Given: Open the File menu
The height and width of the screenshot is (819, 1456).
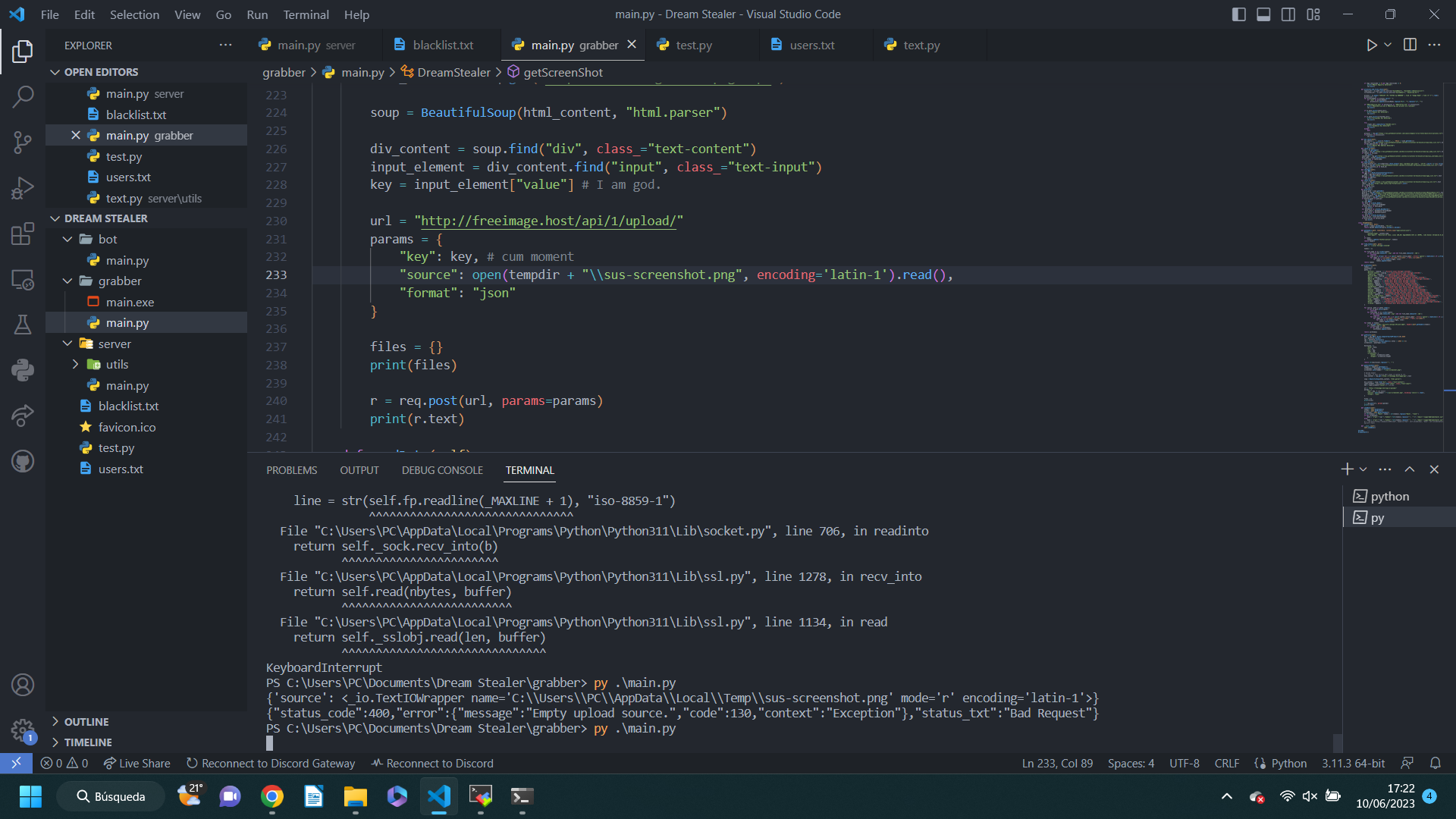Looking at the screenshot, I should coord(50,14).
